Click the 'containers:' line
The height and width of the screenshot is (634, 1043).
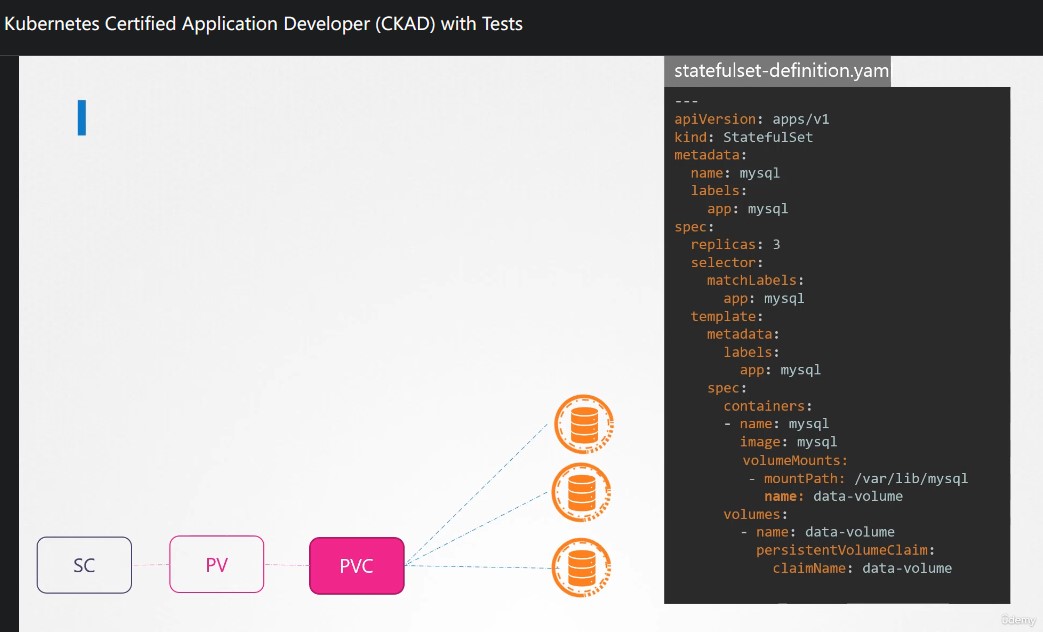tap(768, 406)
